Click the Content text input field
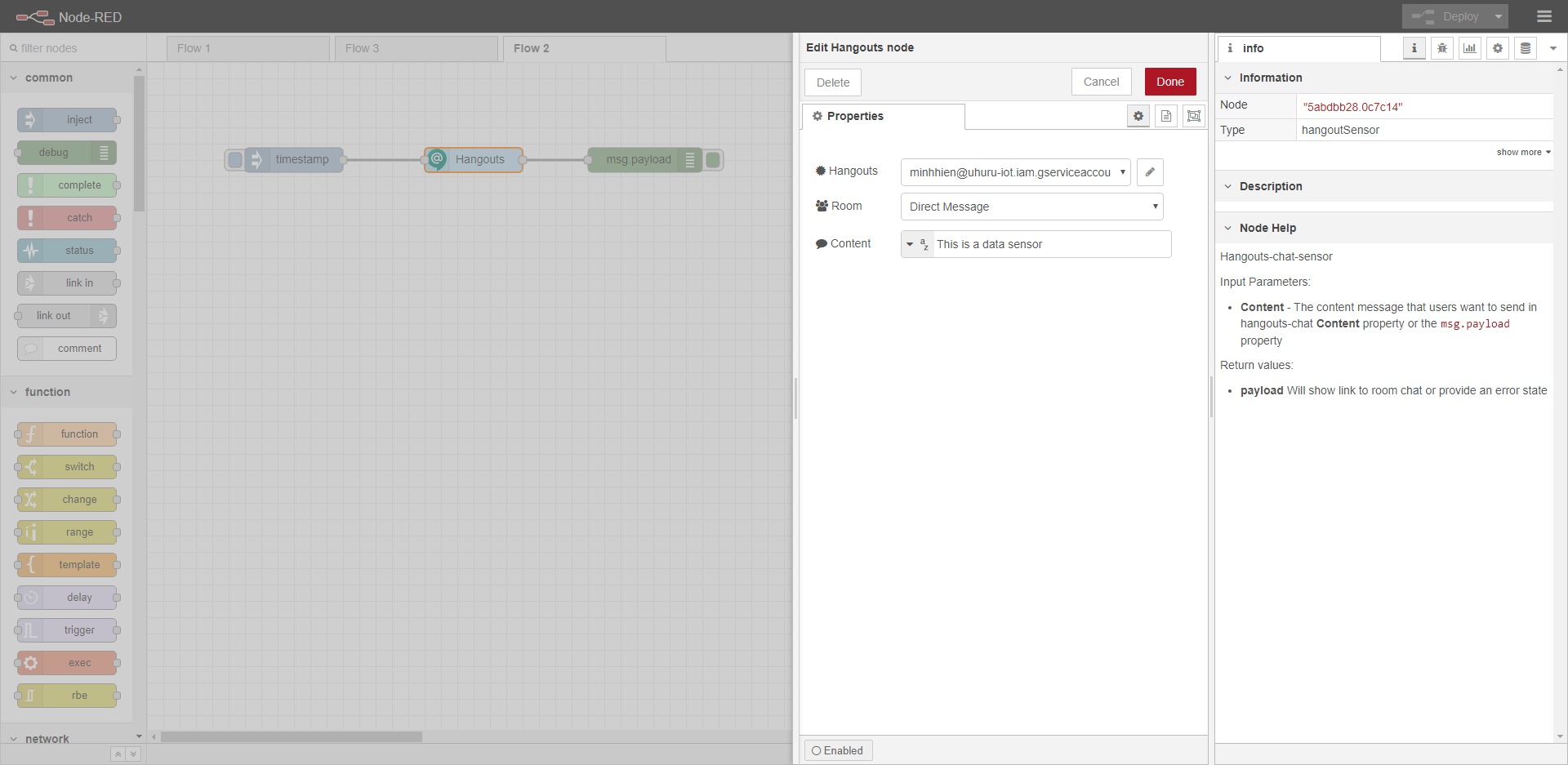The height and width of the screenshot is (765, 1568). [x=1052, y=244]
